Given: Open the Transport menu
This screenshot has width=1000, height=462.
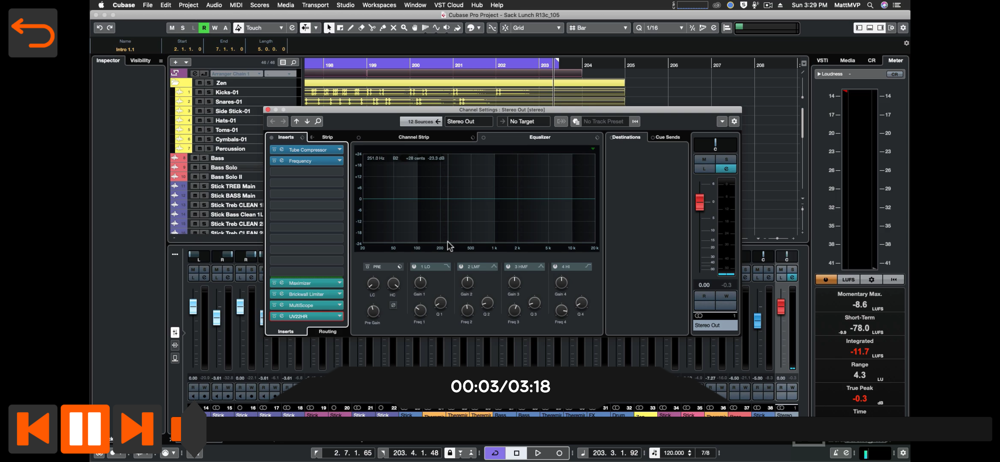Looking at the screenshot, I should click(x=315, y=4).
